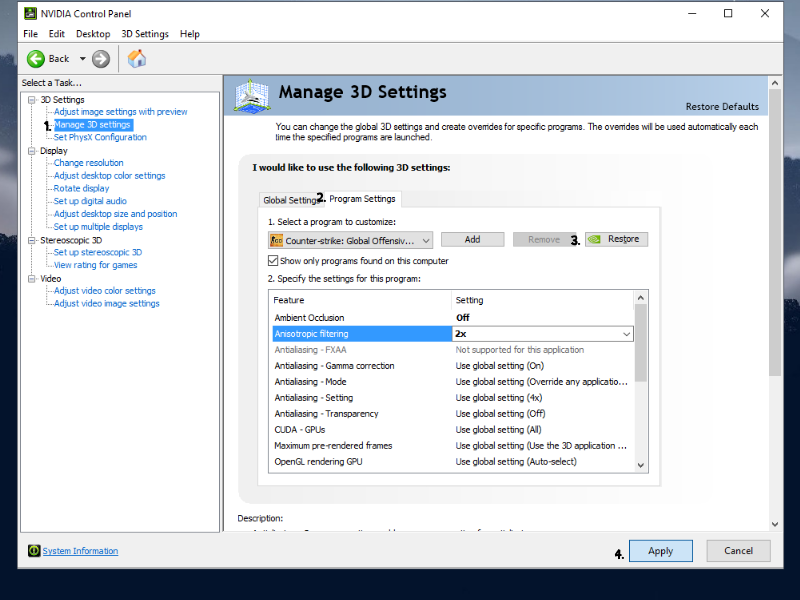Select Antialiasing - Gamma correction row
Screen dimensions: 800x600
point(453,366)
